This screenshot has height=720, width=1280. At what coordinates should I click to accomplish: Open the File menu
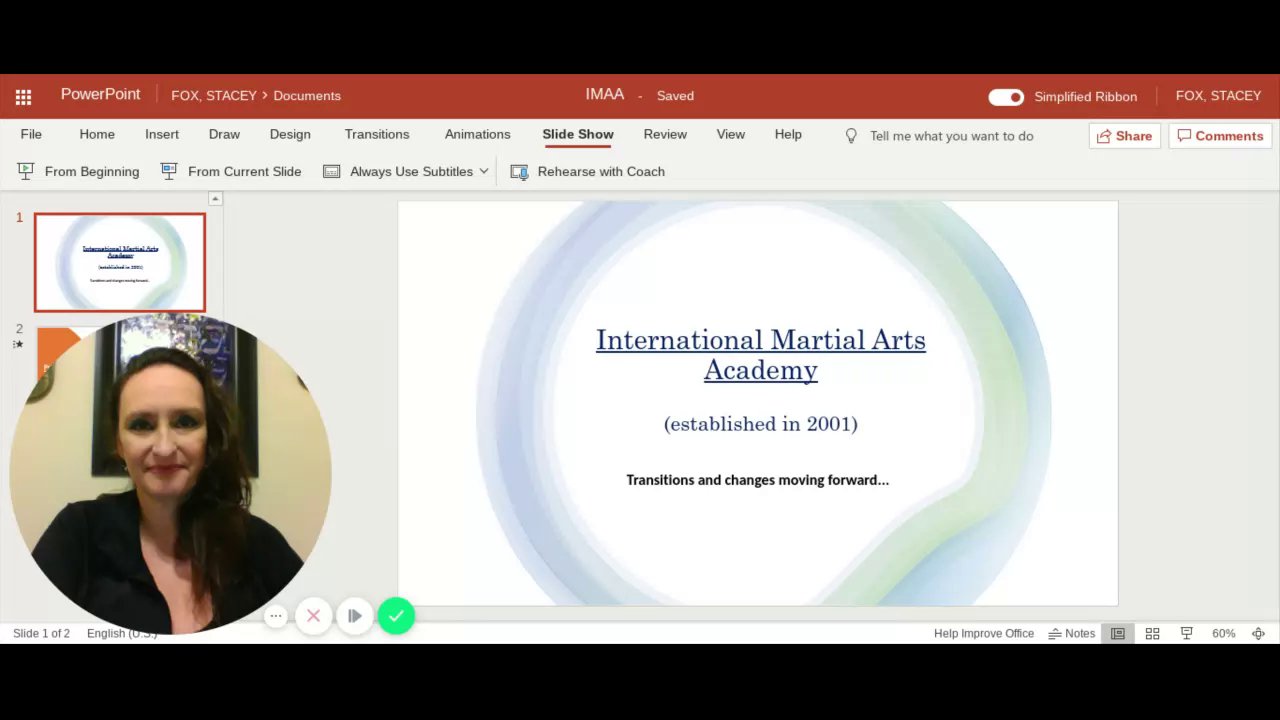(31, 134)
